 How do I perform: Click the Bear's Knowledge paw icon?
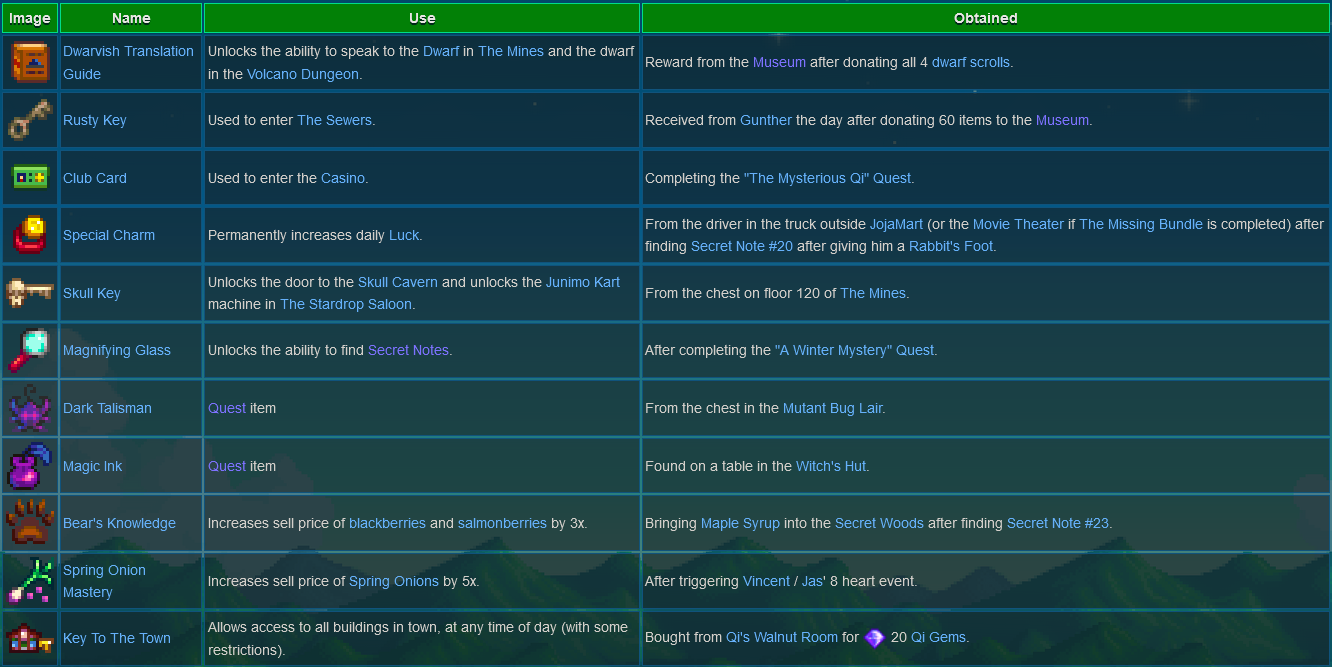point(30,523)
